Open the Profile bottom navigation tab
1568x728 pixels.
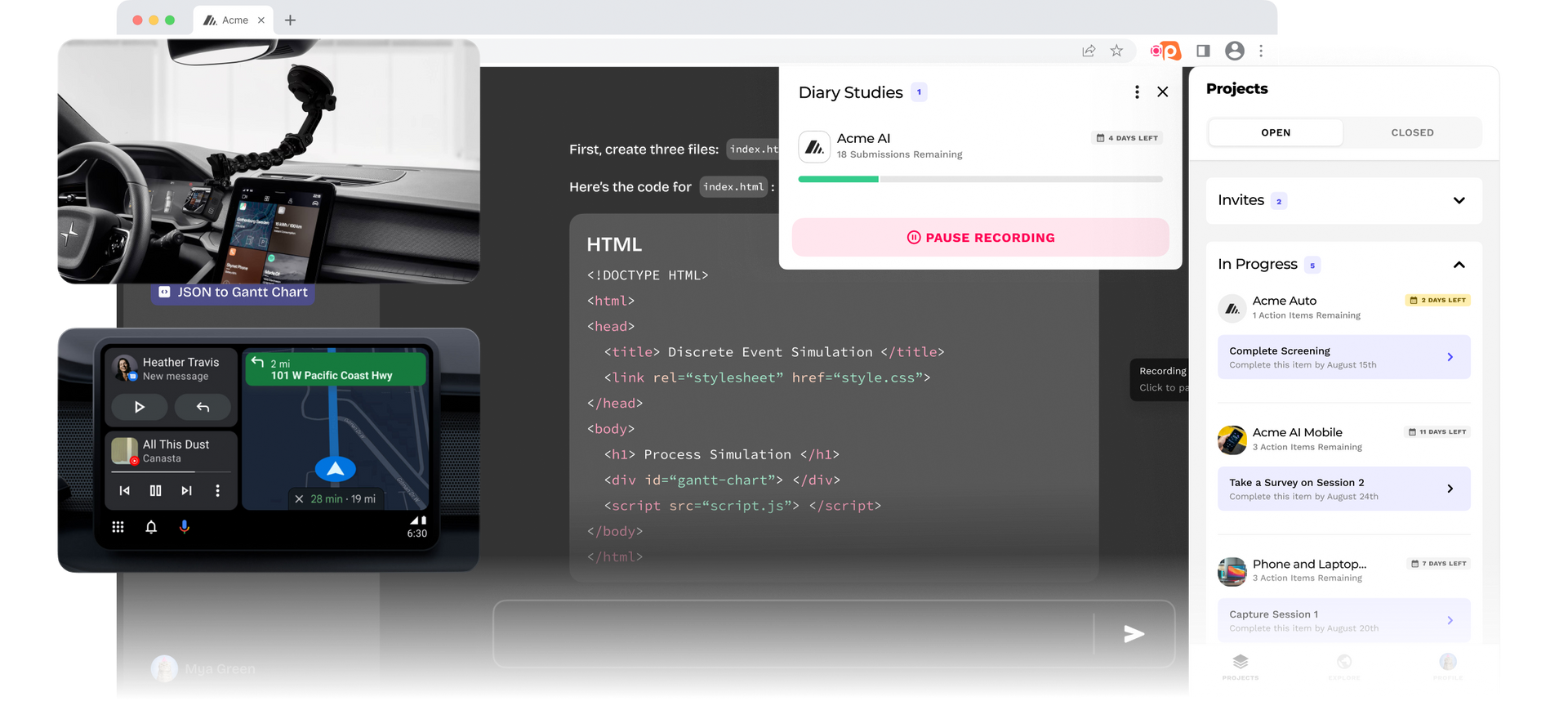(x=1448, y=667)
